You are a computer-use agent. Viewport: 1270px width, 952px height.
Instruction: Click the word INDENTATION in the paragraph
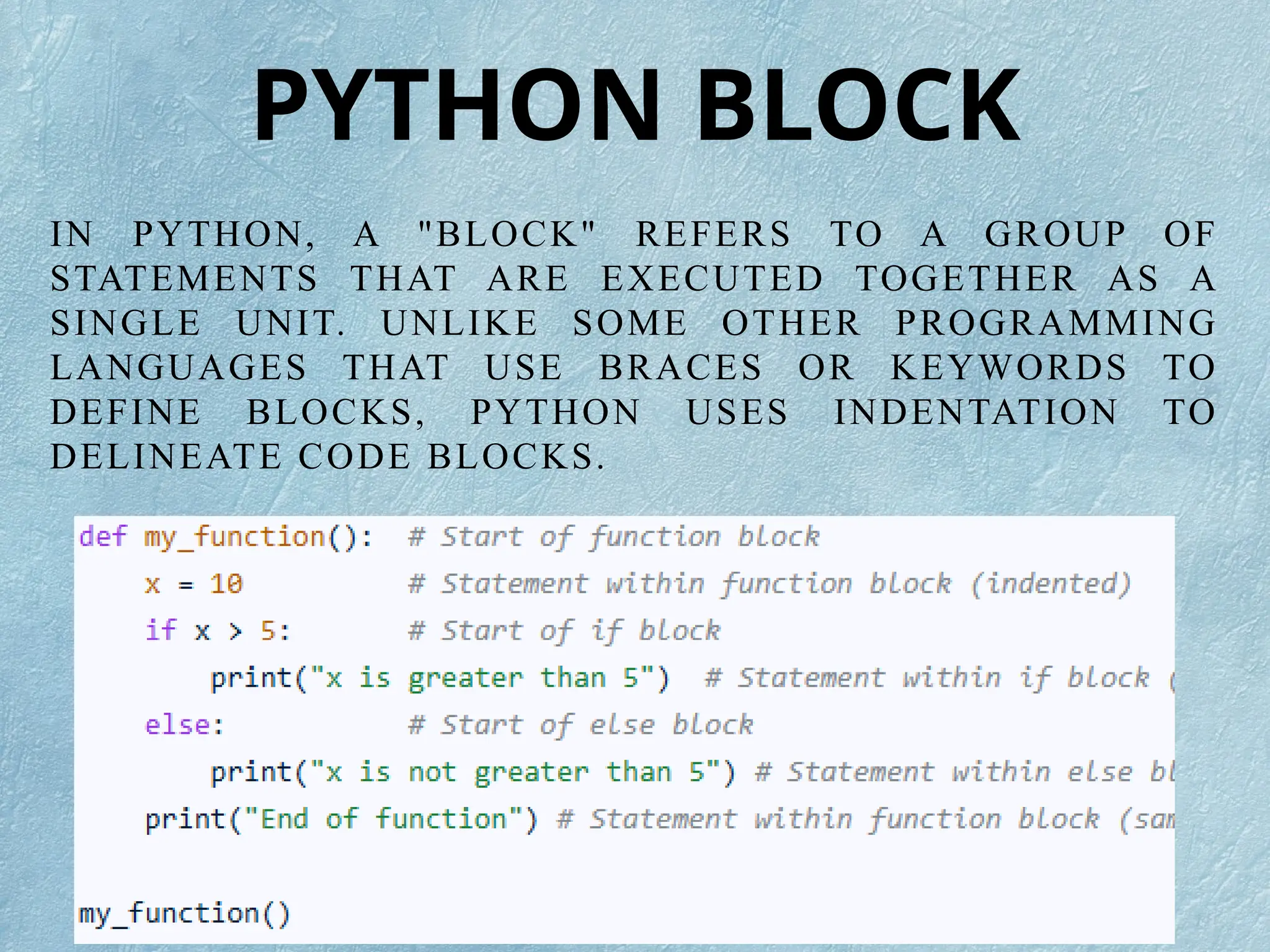pyautogui.click(x=976, y=412)
